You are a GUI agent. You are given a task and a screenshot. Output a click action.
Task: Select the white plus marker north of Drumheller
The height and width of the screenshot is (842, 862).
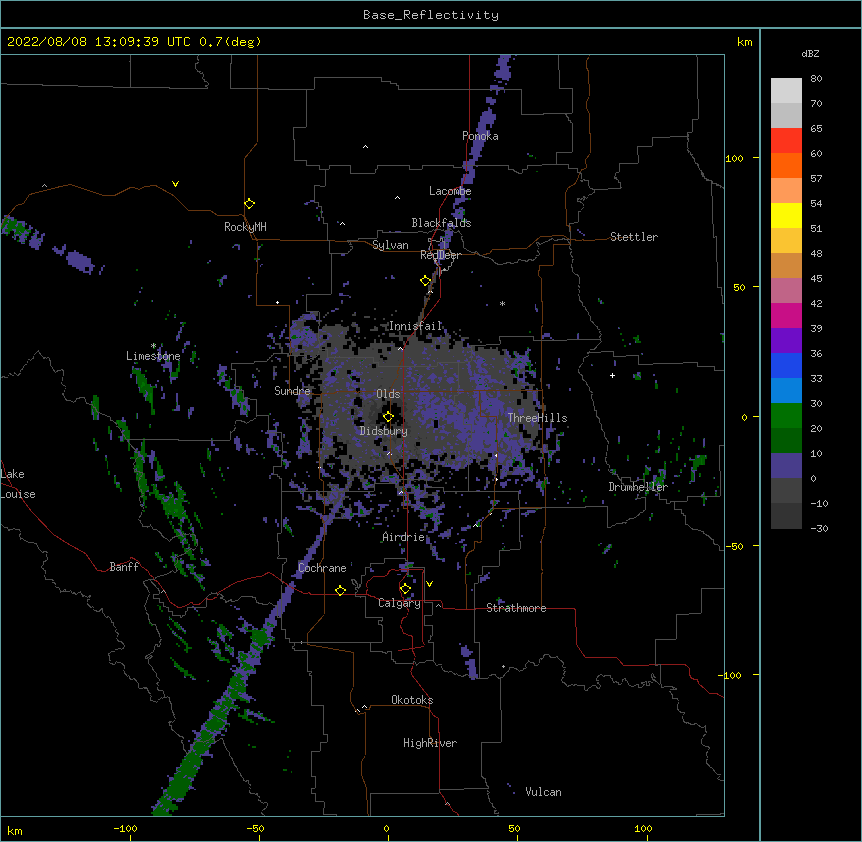click(612, 375)
